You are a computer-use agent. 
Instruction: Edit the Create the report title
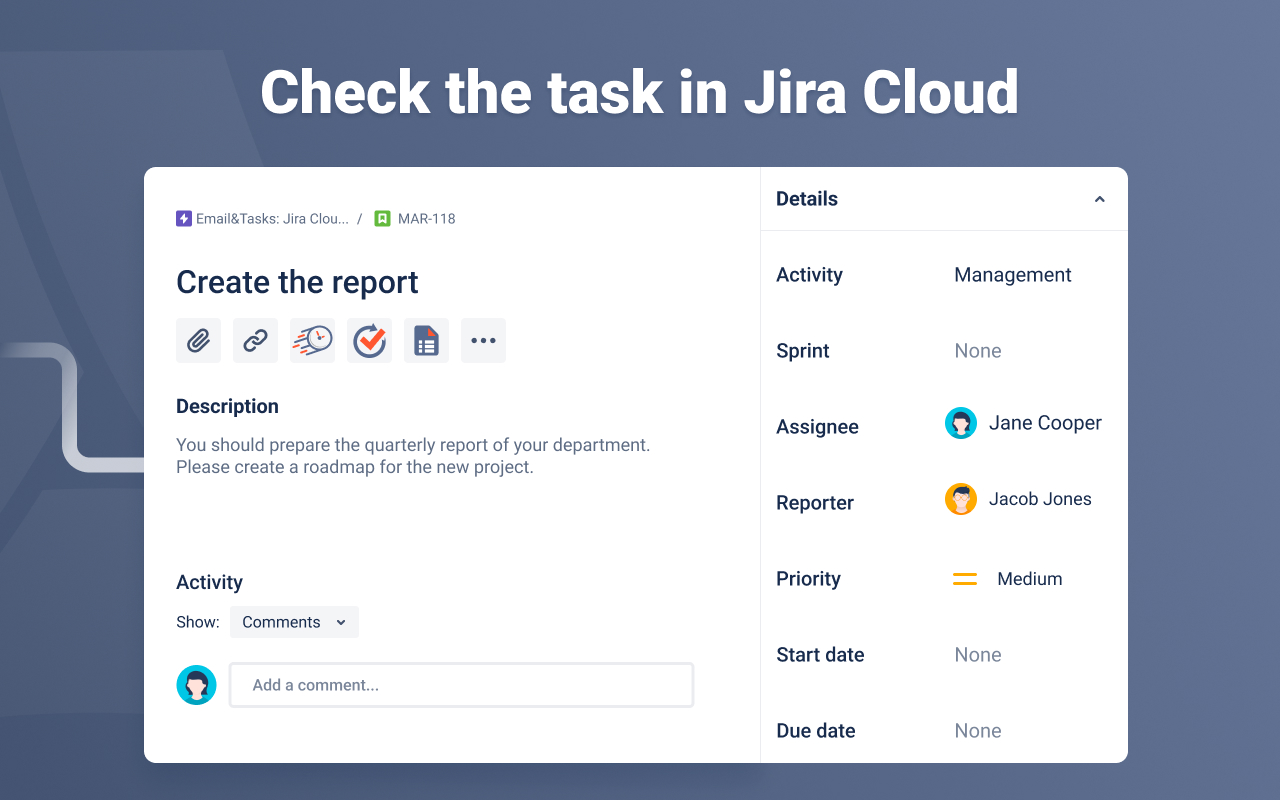click(x=296, y=282)
